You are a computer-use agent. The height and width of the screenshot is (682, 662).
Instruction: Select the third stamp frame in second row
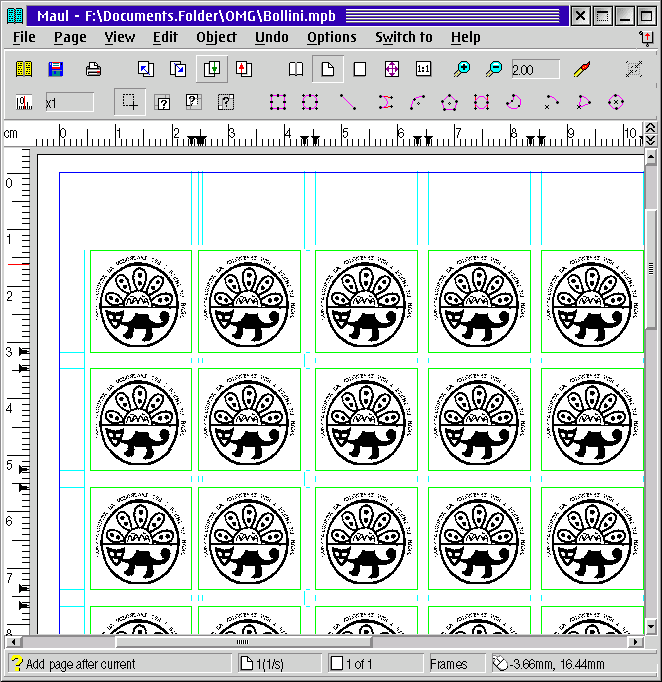366,419
